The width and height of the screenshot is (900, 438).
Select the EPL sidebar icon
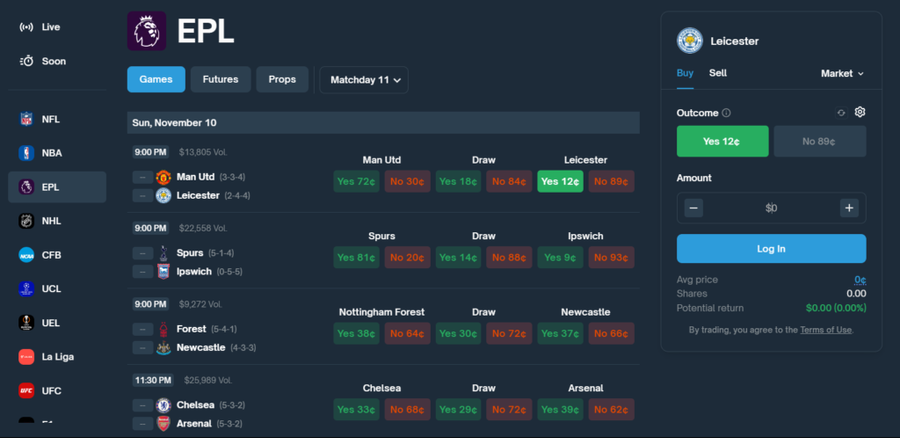(26, 187)
